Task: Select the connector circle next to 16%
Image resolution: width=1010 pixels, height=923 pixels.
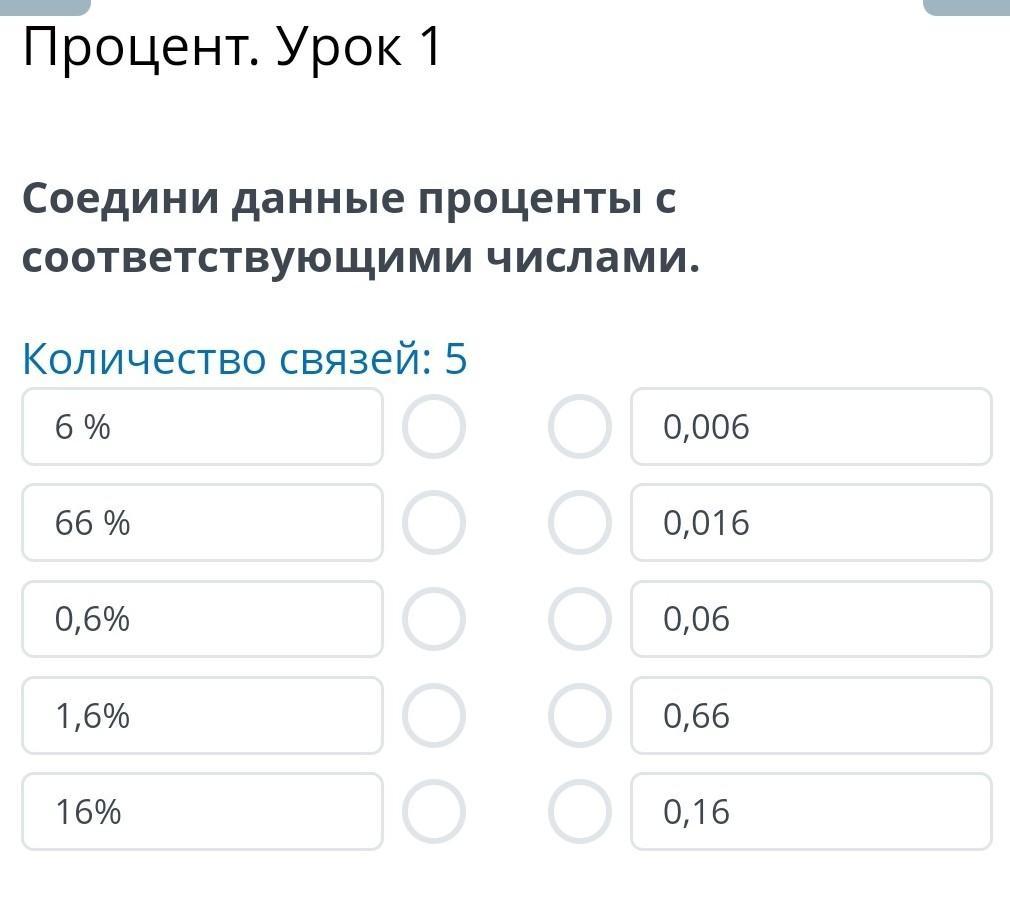Action: (x=434, y=811)
